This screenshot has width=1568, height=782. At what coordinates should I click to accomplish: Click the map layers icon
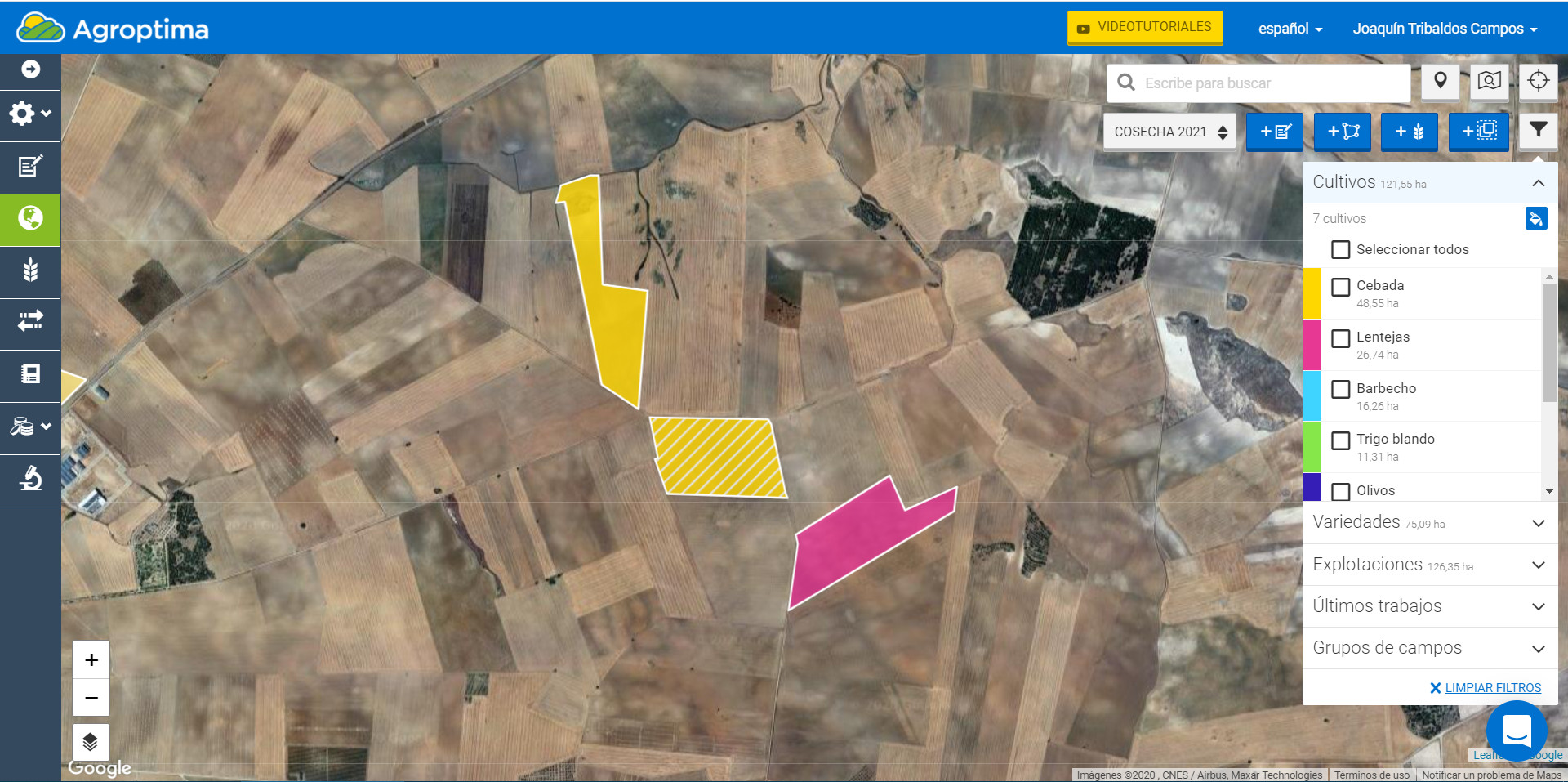tap(91, 742)
